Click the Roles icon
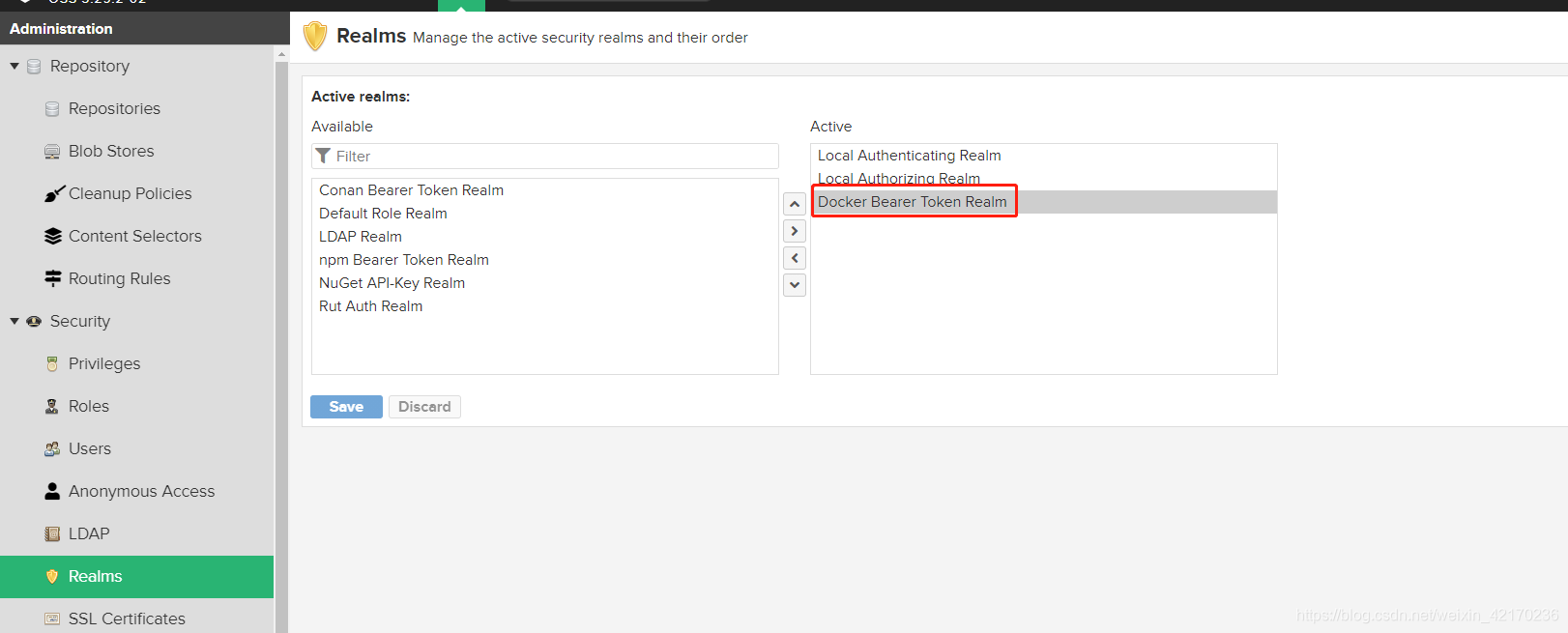This screenshot has height=633, width=1568. pyautogui.click(x=52, y=406)
